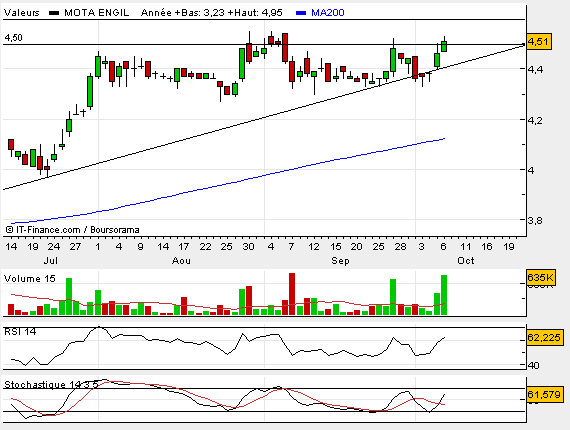
Task: Click the Aou month label
Action: [x=181, y=261]
